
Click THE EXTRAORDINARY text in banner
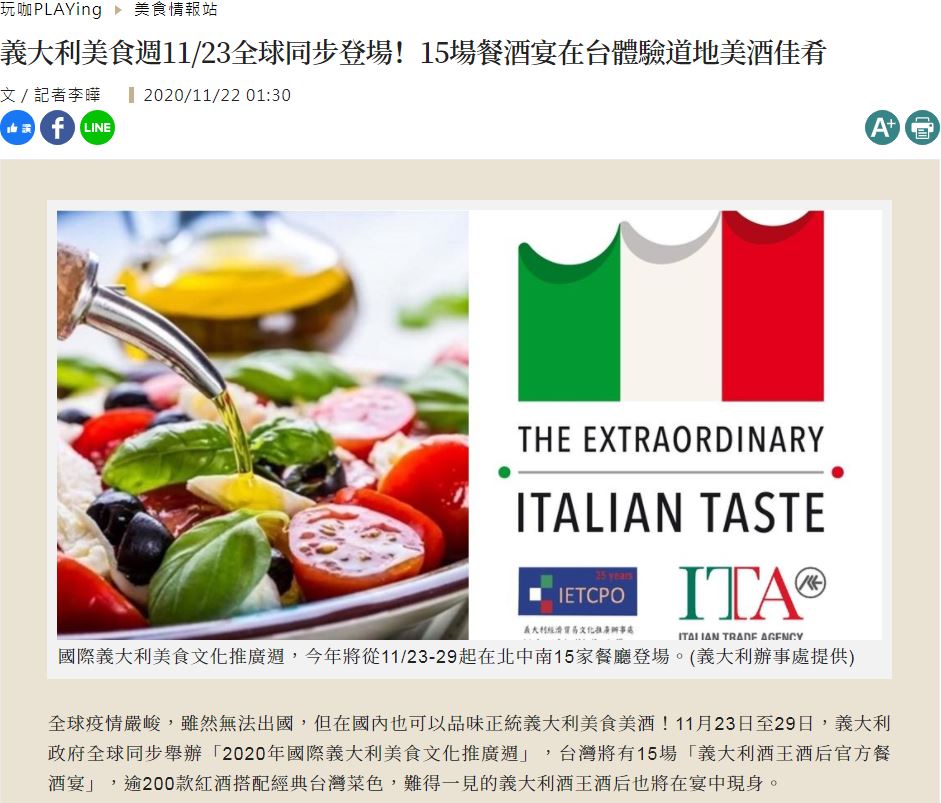pos(671,439)
